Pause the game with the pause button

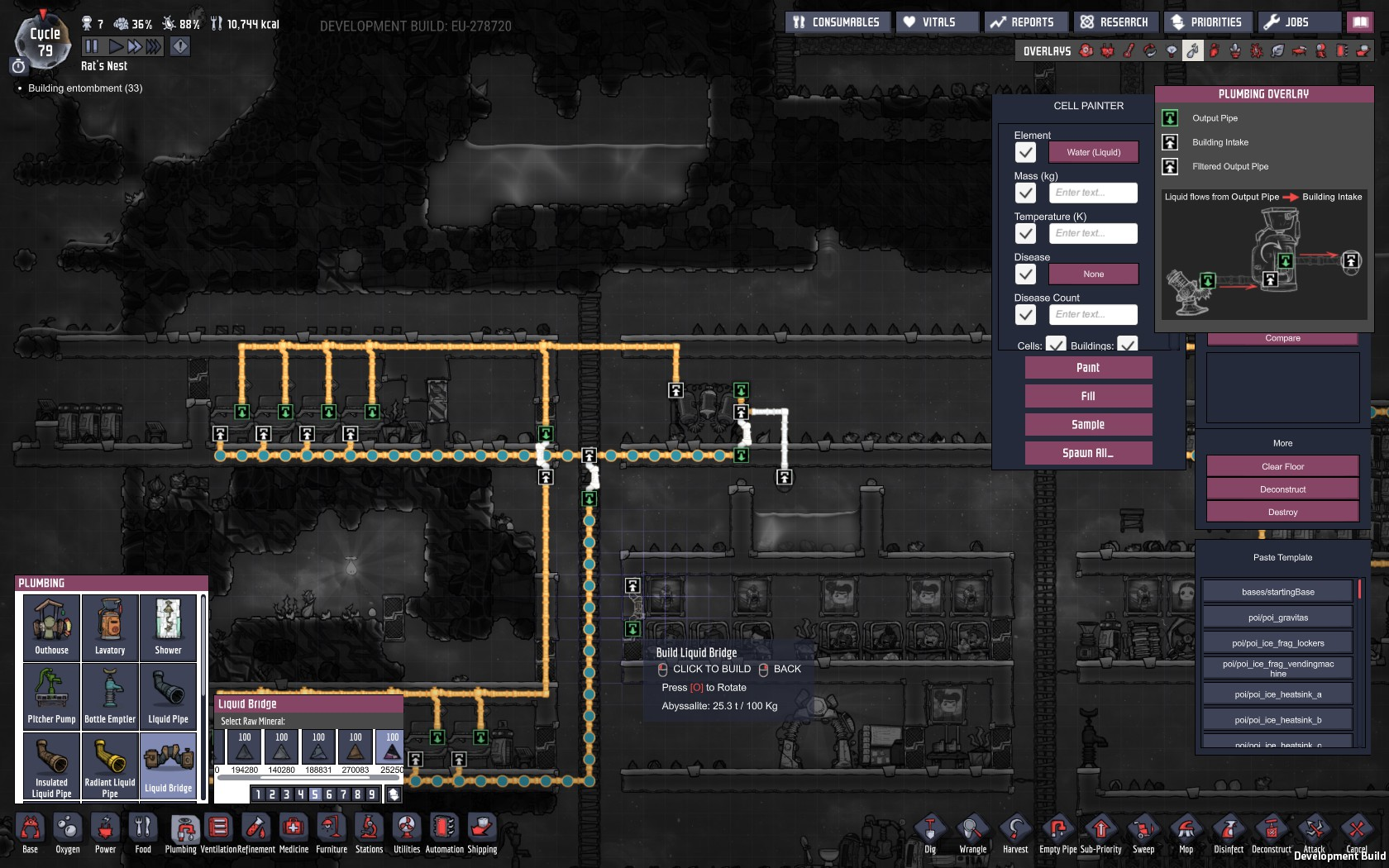tap(92, 46)
